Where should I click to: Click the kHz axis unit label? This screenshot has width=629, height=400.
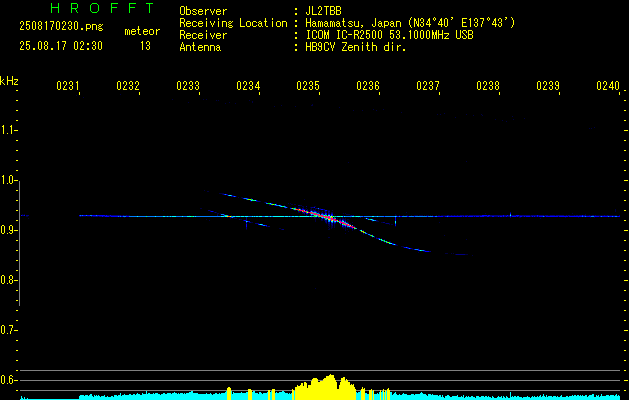9,81
